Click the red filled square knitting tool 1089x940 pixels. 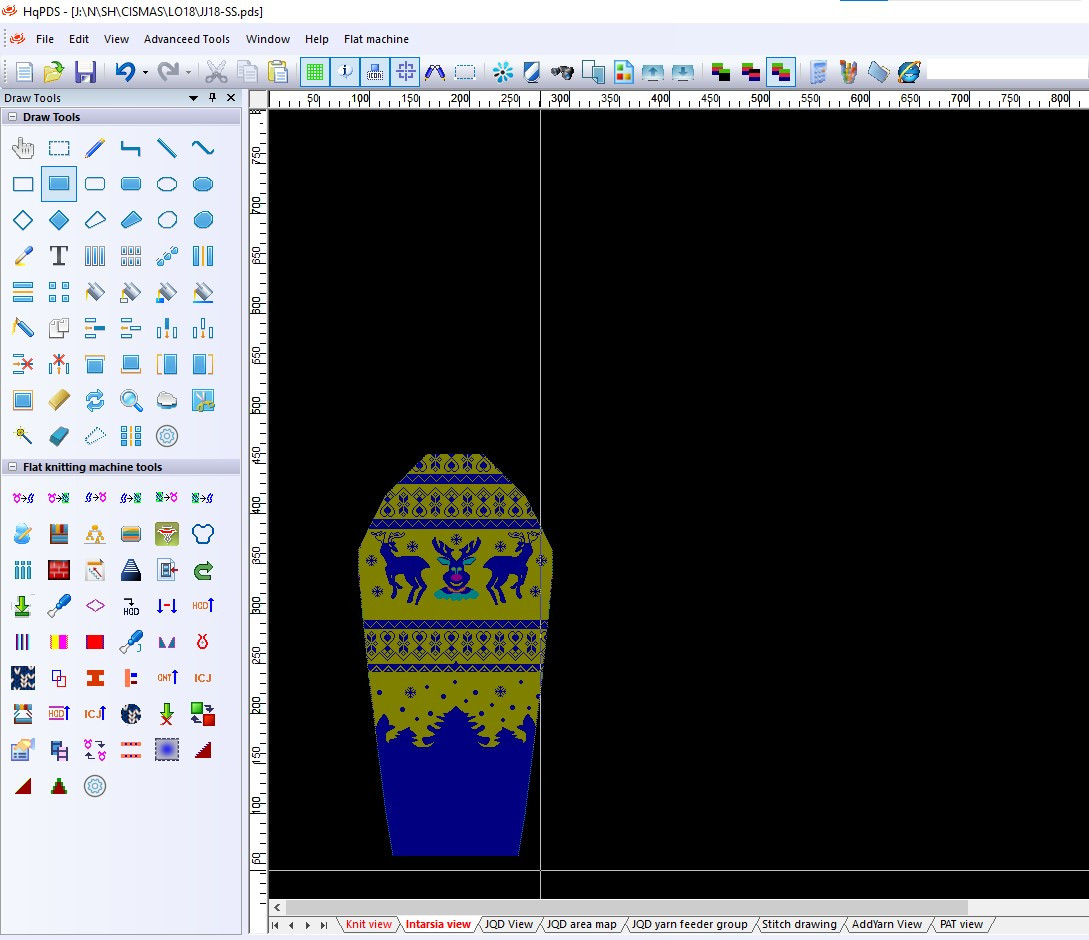(95, 641)
